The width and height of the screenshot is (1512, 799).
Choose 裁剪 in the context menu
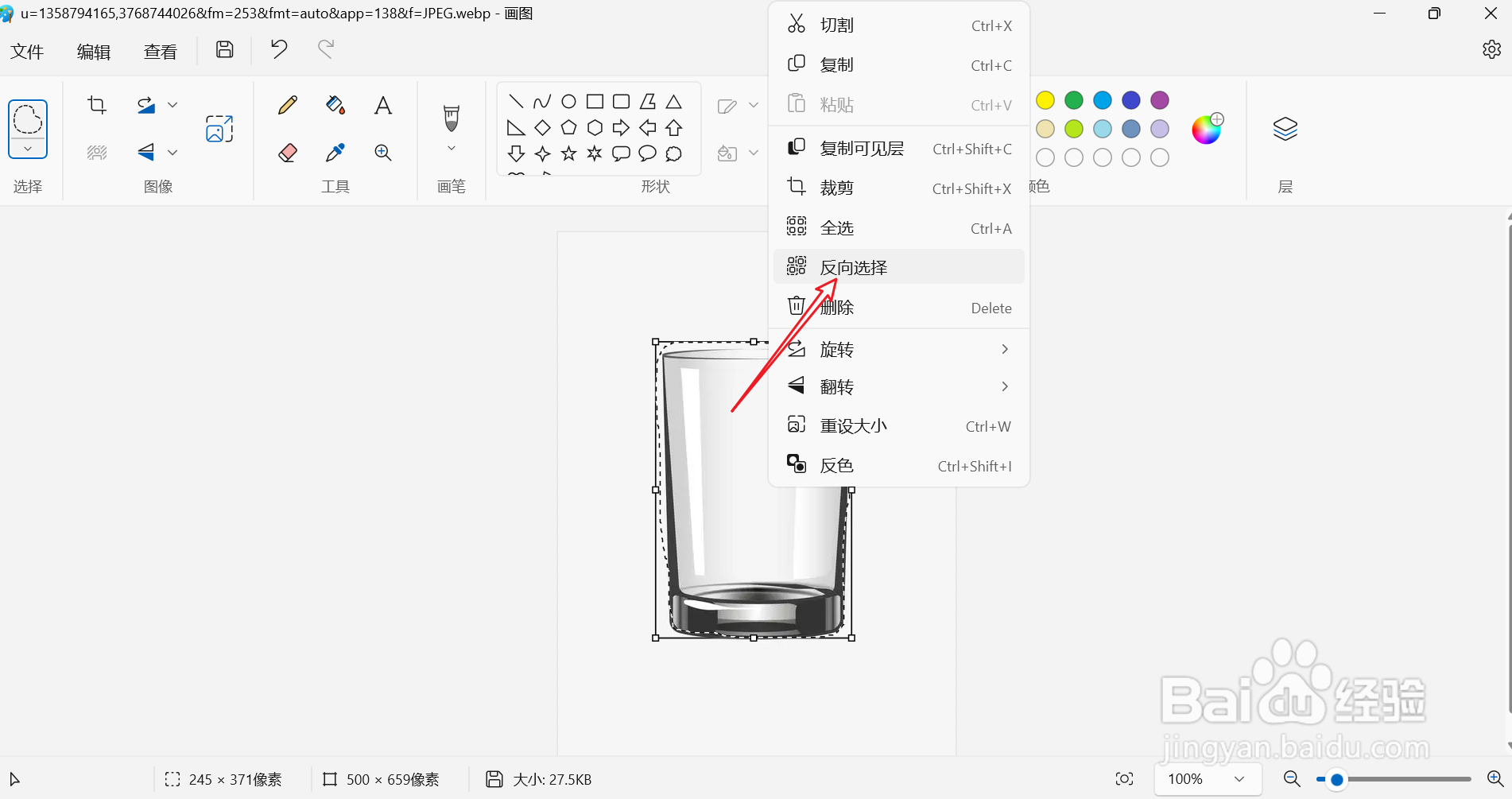(x=898, y=188)
